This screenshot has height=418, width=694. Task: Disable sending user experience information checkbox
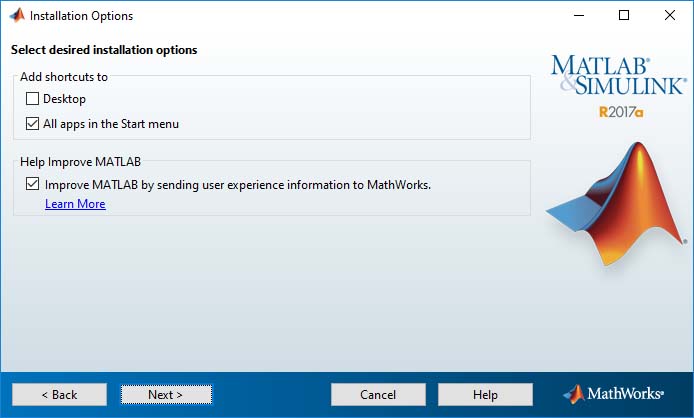pos(32,184)
